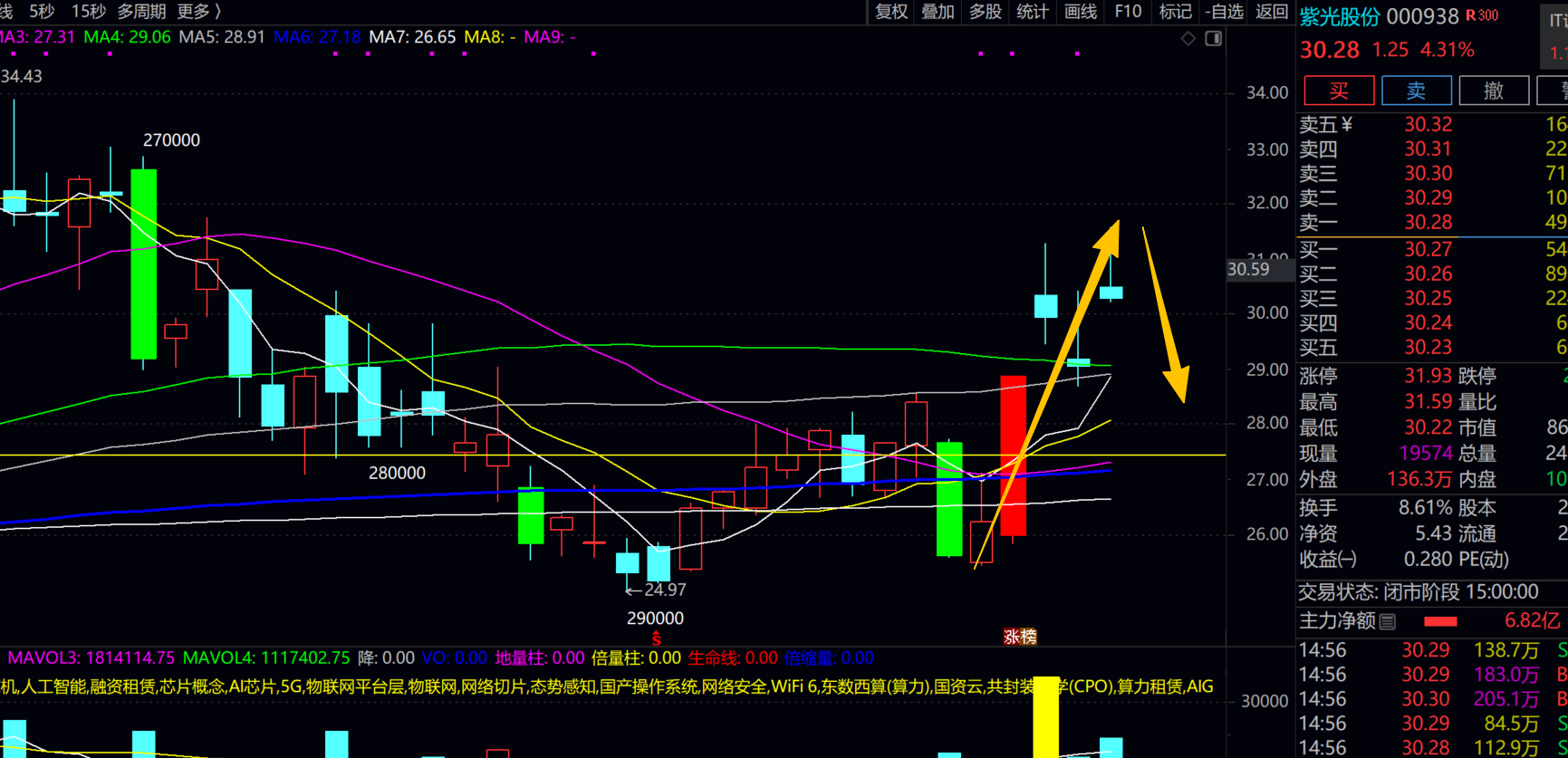Click the R margin-trading badge beside 000938

[x=1481, y=15]
